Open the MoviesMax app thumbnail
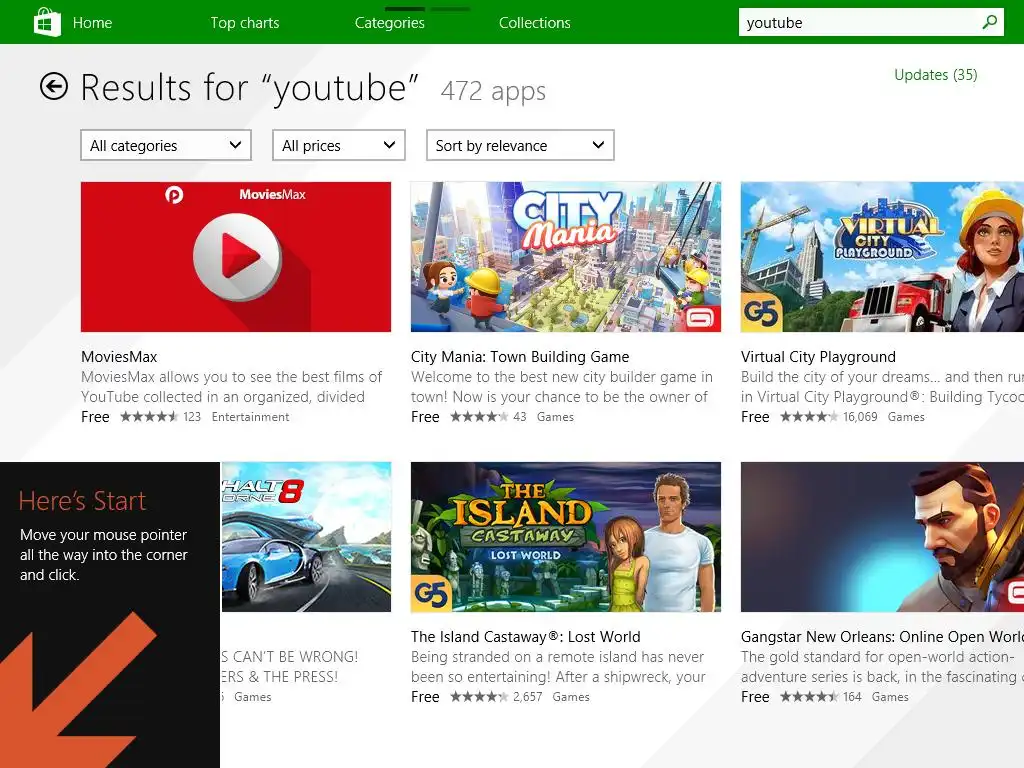The image size is (1024, 768). click(236, 257)
